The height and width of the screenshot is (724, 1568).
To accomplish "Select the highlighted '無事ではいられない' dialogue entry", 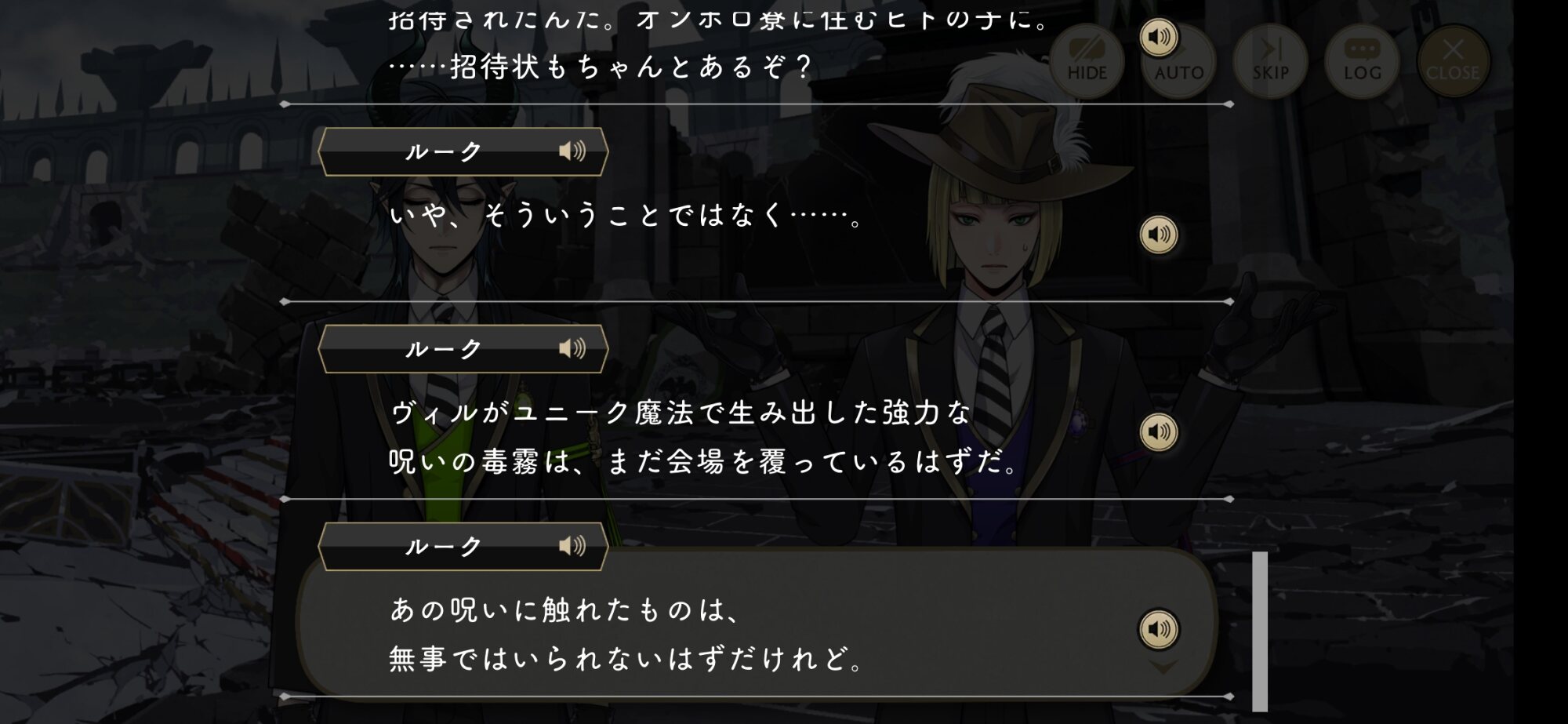I will tap(757, 624).
